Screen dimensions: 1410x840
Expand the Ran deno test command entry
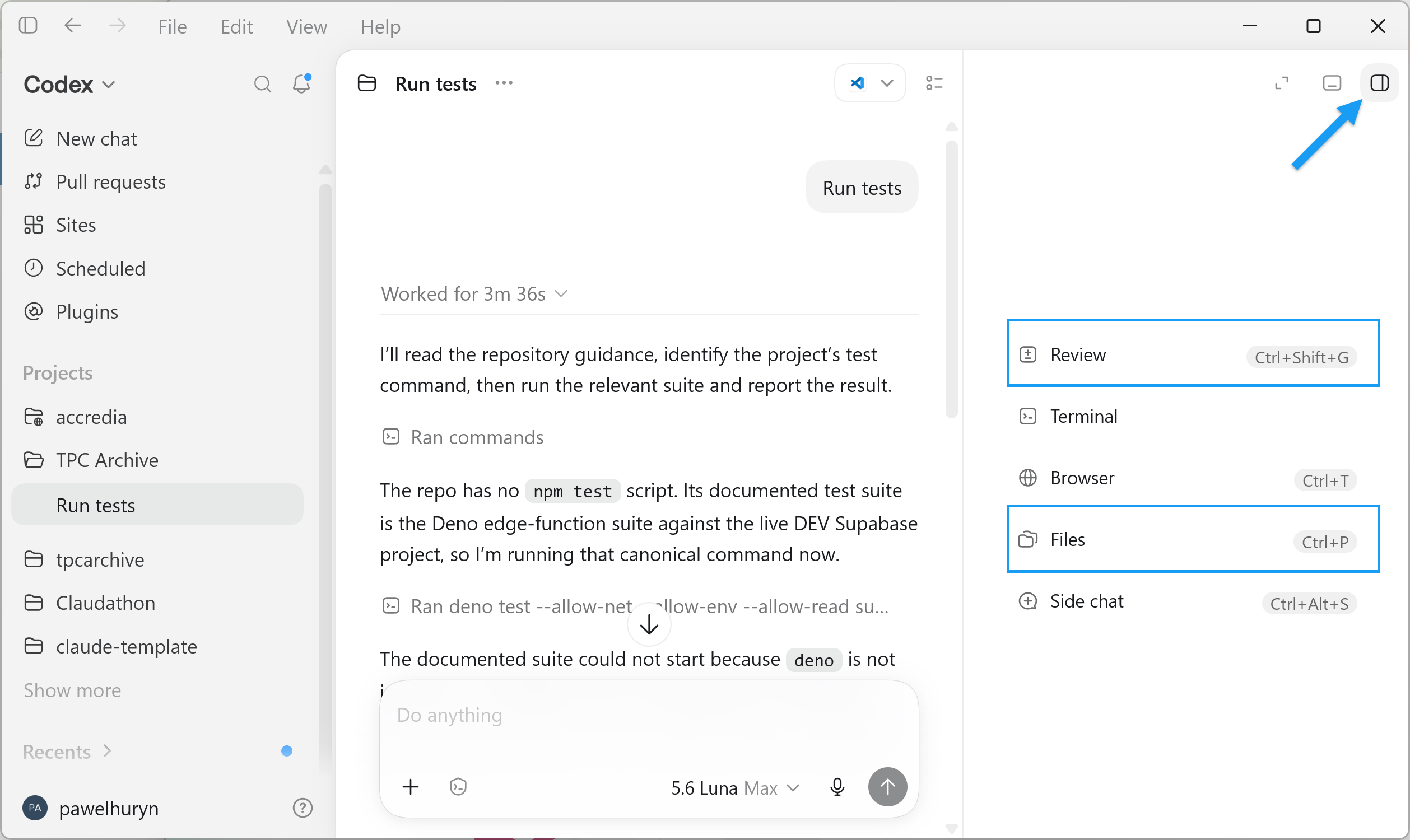(635, 606)
